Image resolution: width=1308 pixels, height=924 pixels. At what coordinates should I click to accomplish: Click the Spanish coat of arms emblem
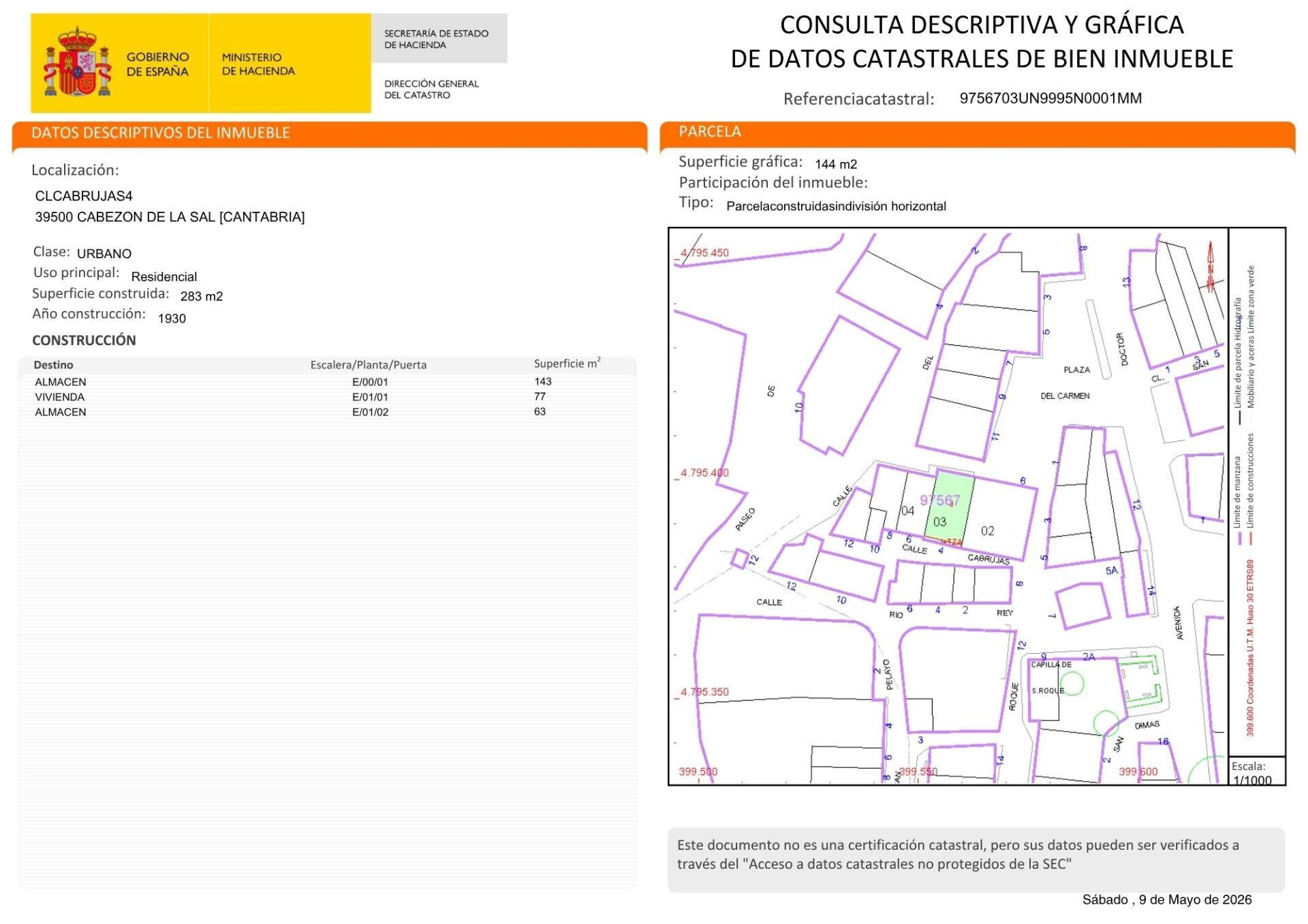[x=77, y=63]
